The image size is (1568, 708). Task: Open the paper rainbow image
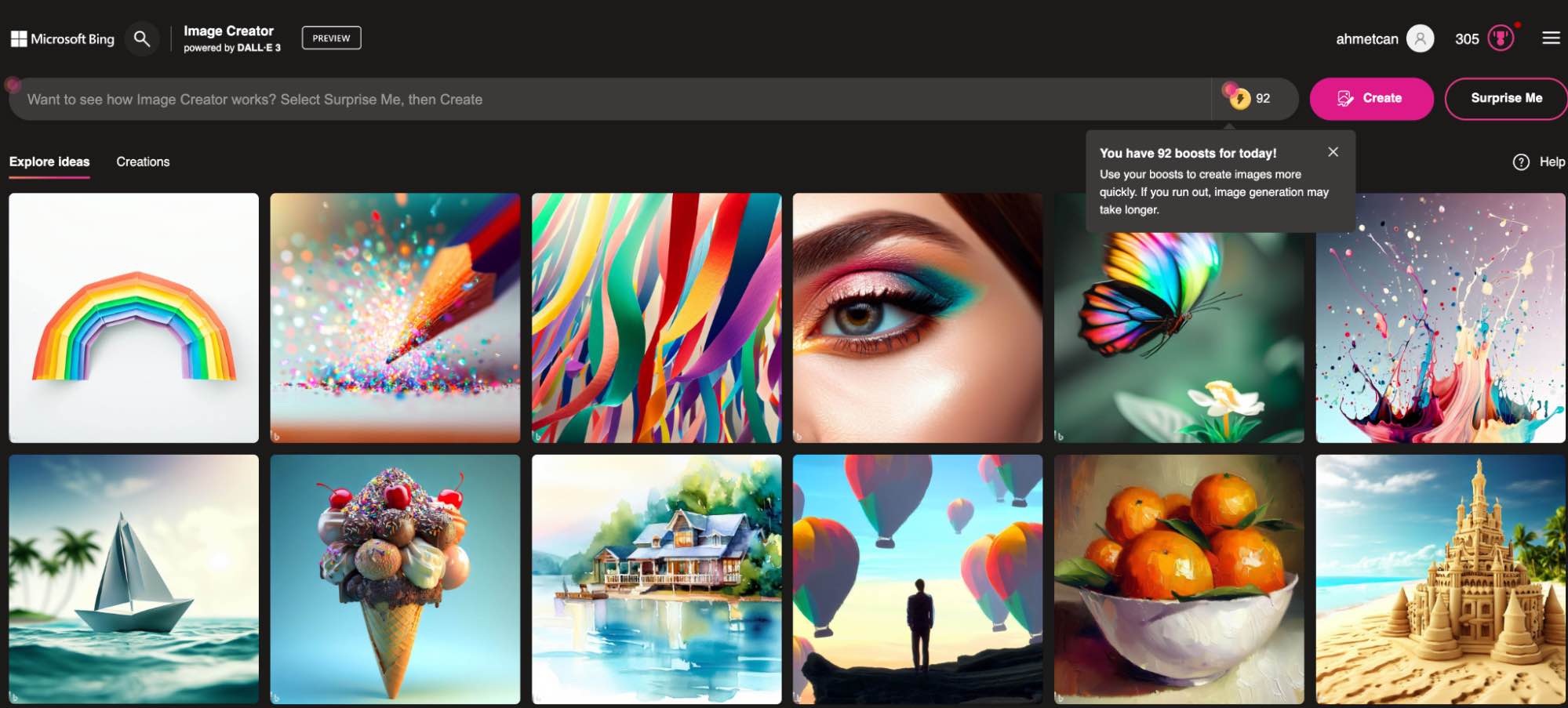133,318
